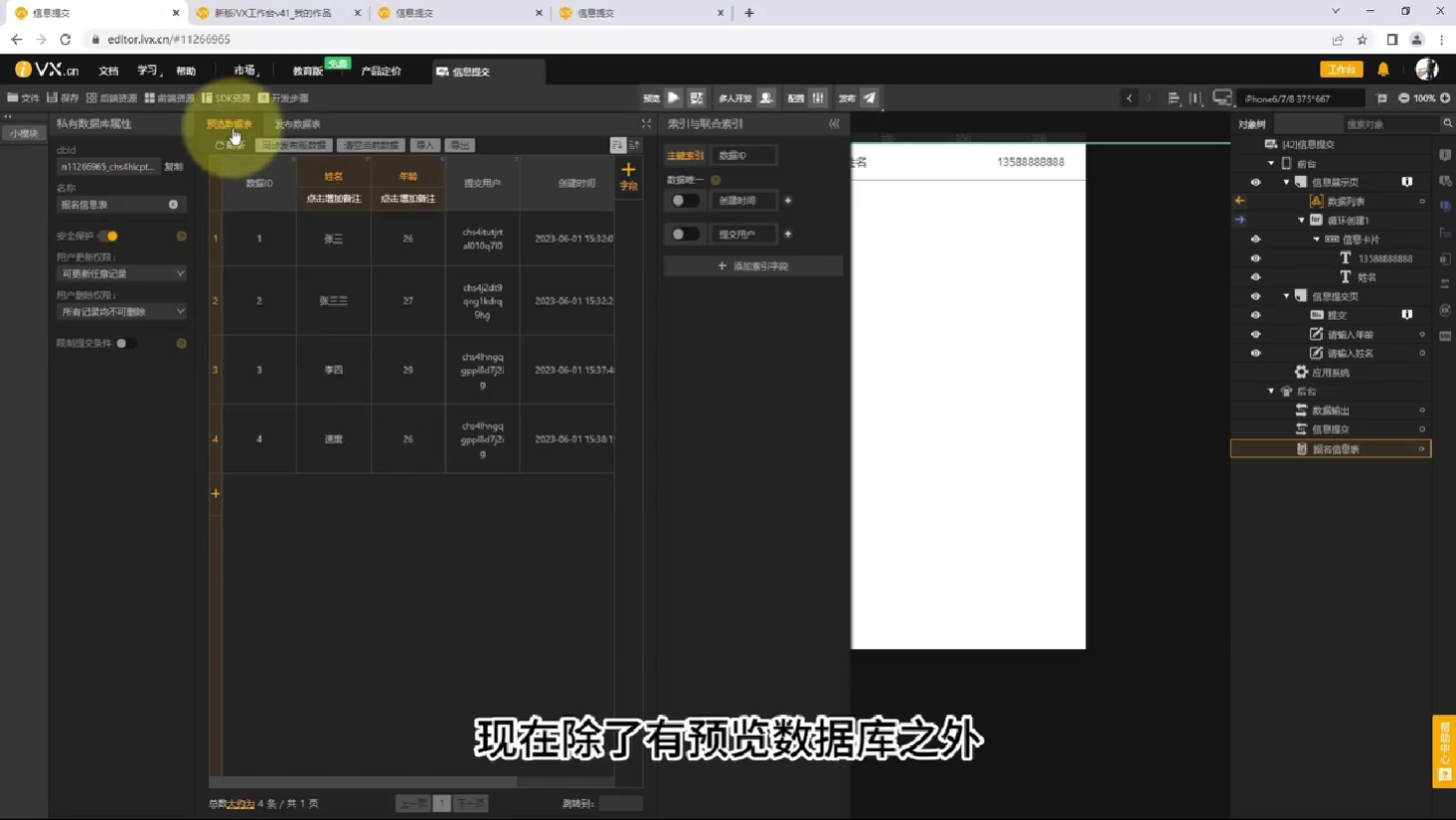Screen dimensions: 1456x820
Task: Toggle visibility of 信息卡片
Action: tap(1255, 239)
